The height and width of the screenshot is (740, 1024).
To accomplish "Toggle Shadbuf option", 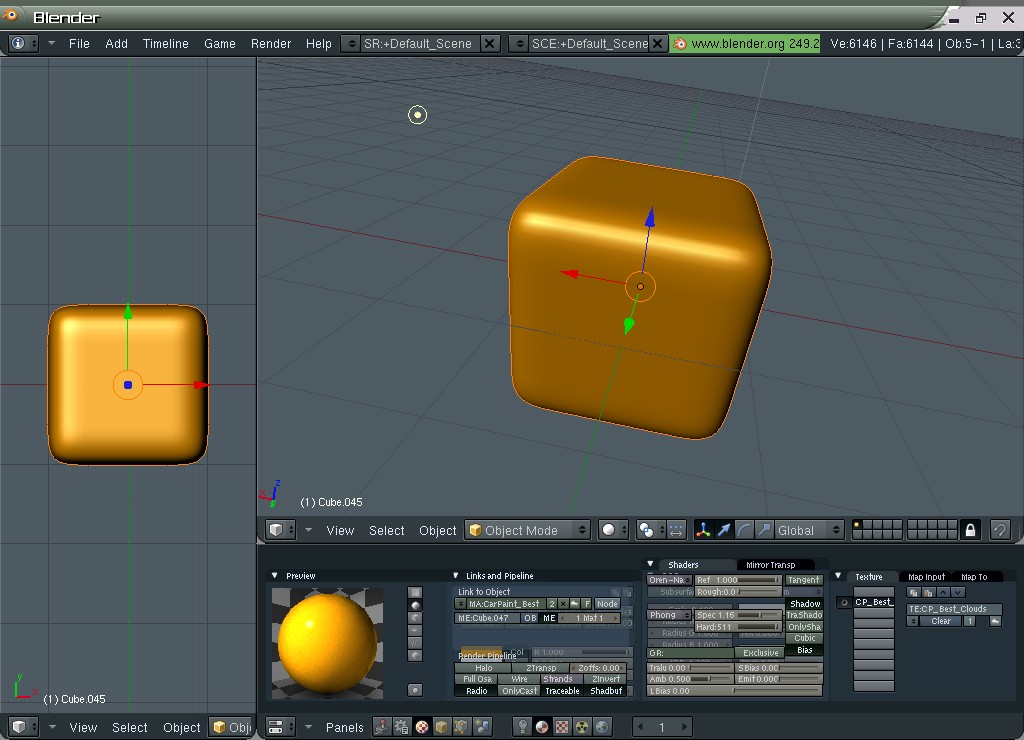I will (x=606, y=690).
